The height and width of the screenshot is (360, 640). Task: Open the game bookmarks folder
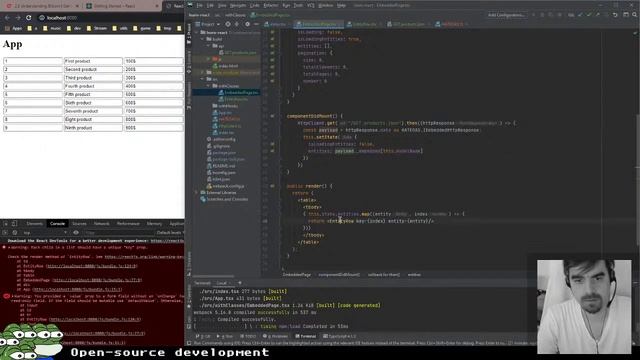coord(142,28)
